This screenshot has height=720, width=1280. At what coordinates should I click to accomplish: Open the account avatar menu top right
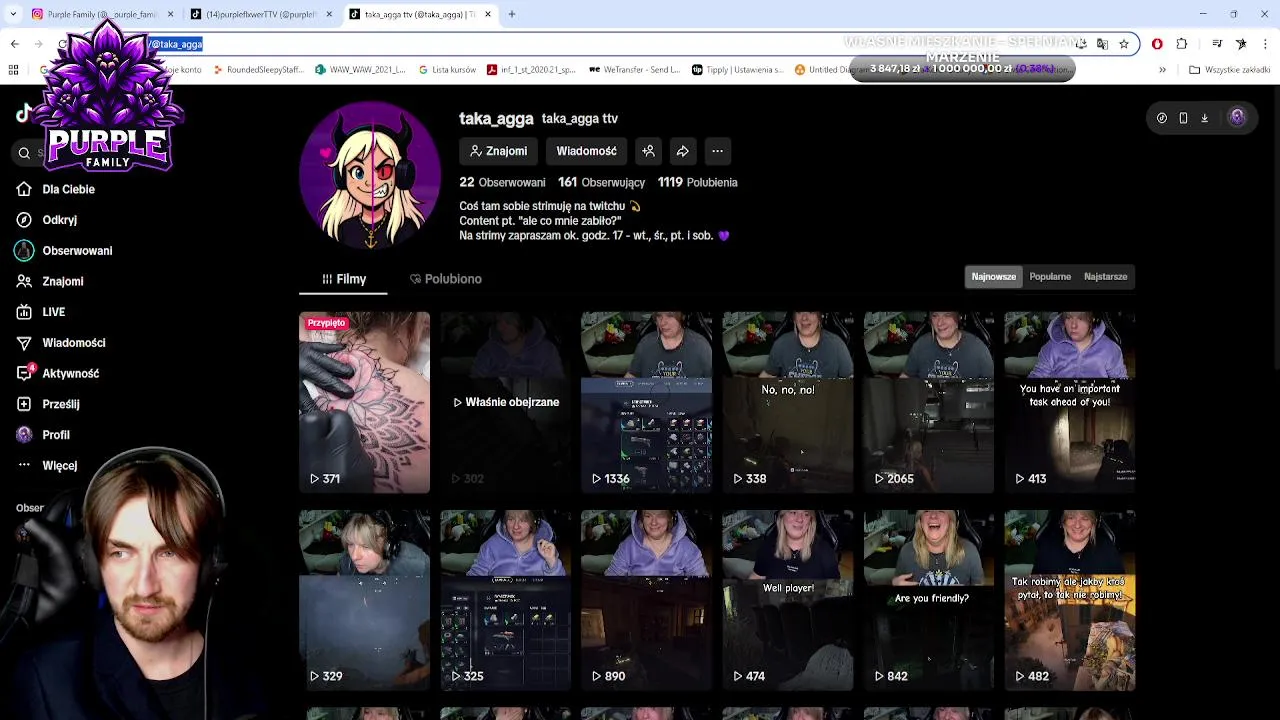(1237, 117)
